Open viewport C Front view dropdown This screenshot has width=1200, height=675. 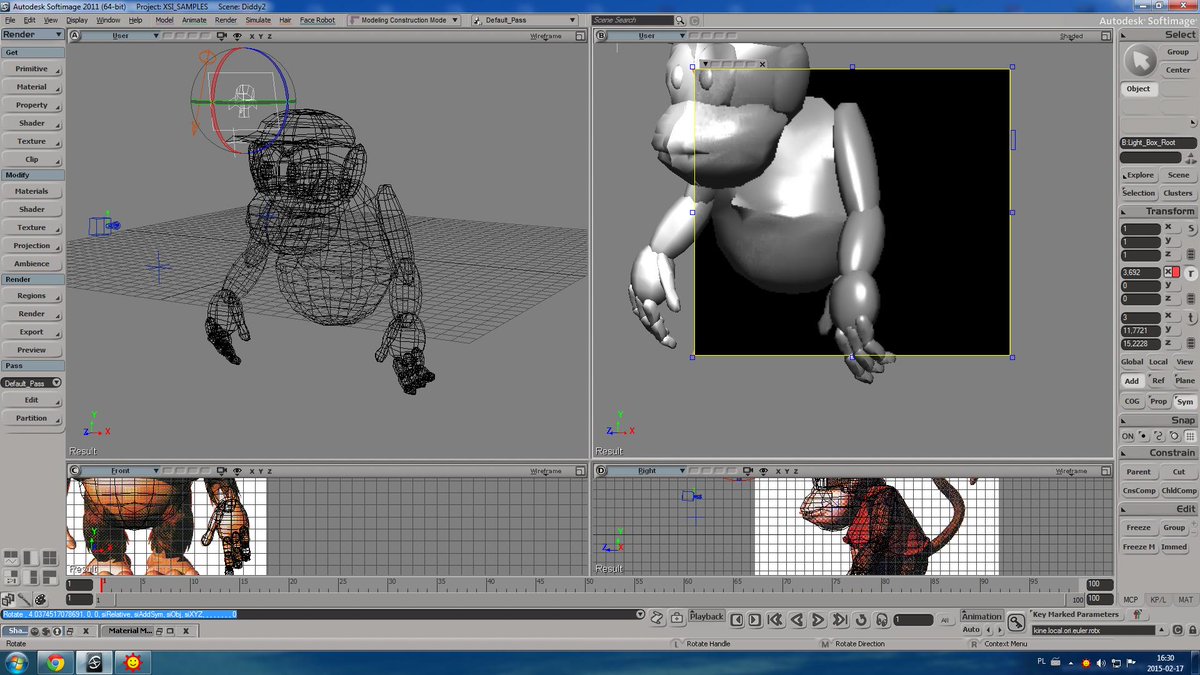(120, 471)
